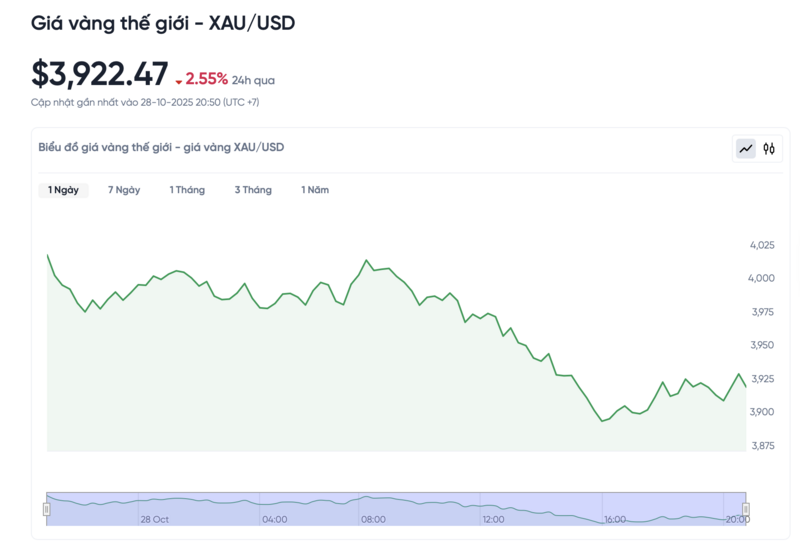Click the $3,922.47 price value
Image resolution: width=800 pixels, height=549 pixels.
tap(99, 74)
